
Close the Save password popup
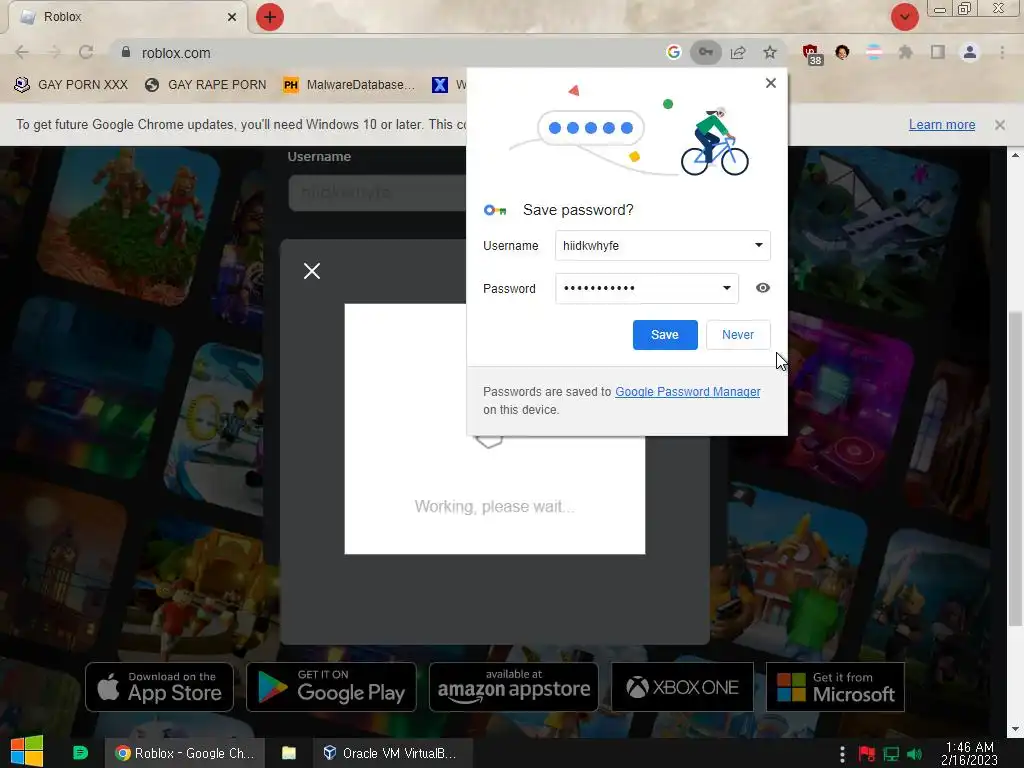pos(771,83)
